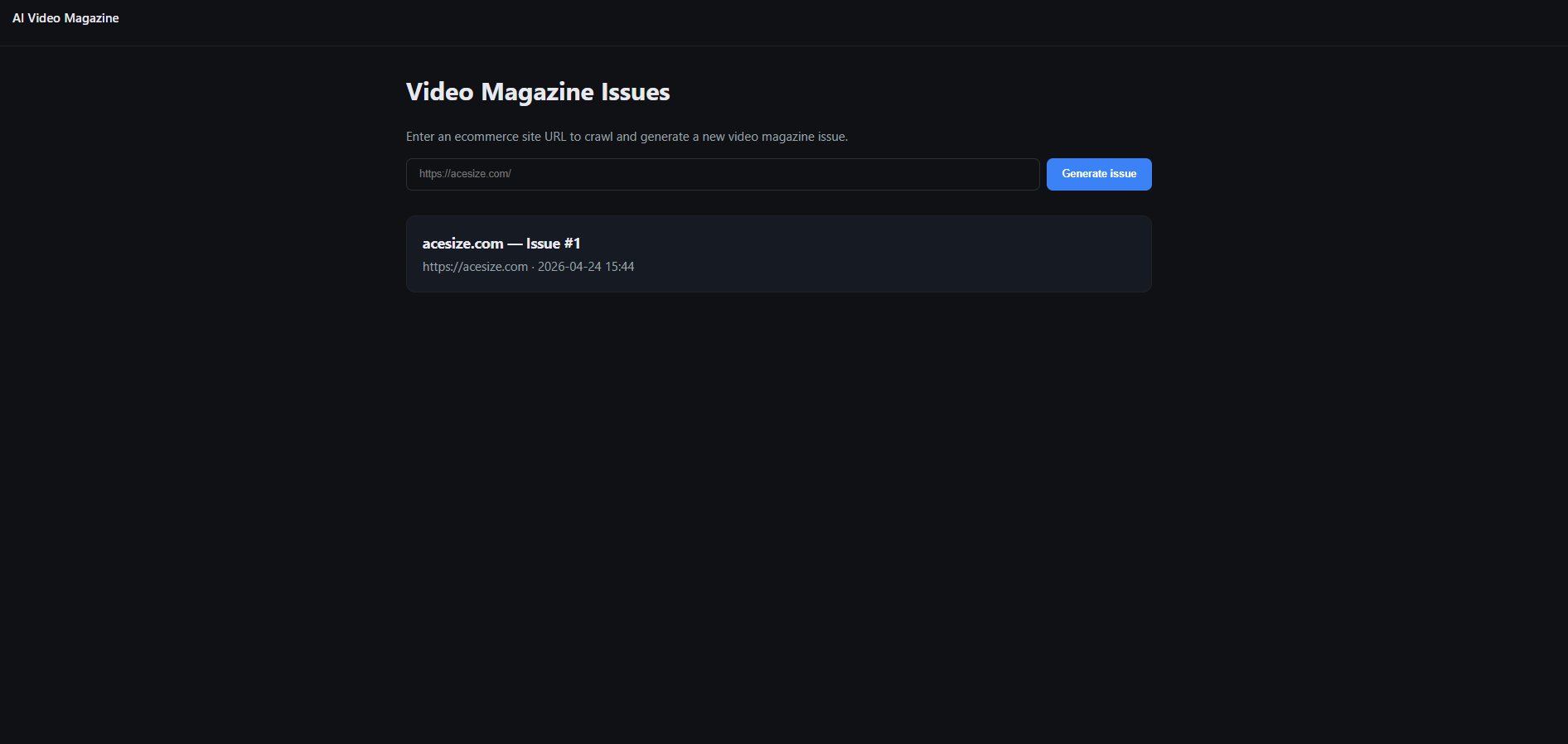Click the 'Enter an ecommerce site URL' description text
Image resolution: width=1568 pixels, height=744 pixels.
pyautogui.click(x=627, y=137)
